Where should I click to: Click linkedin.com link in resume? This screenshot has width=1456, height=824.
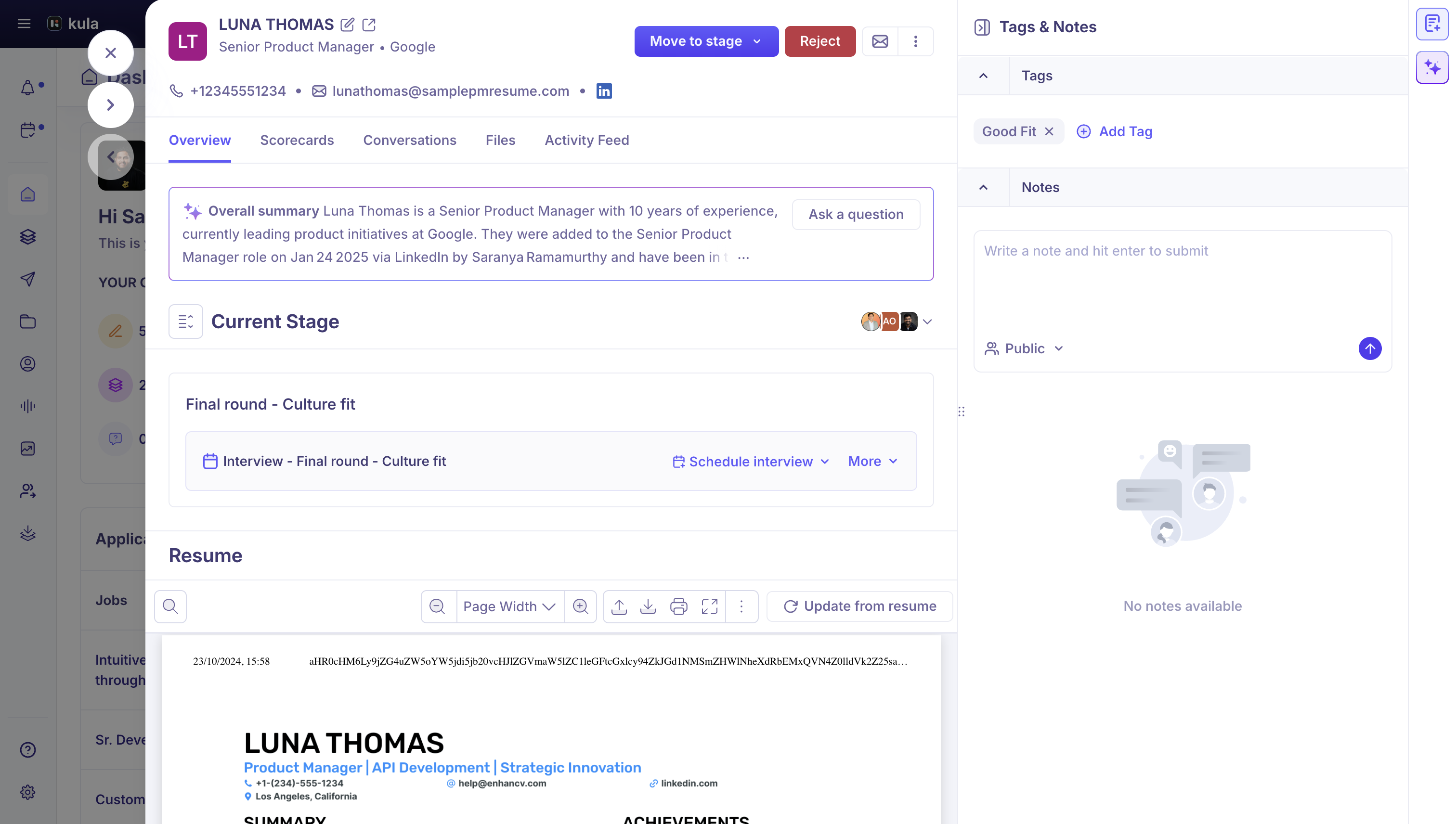click(x=689, y=783)
